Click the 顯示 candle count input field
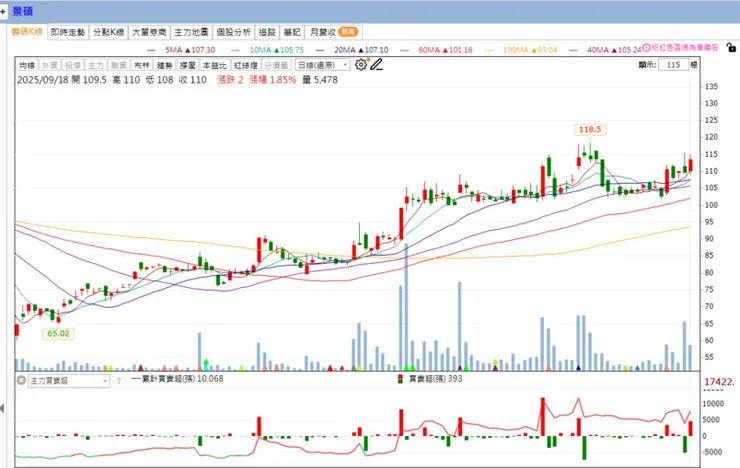Screen dimensions: 740x468 tap(673, 65)
